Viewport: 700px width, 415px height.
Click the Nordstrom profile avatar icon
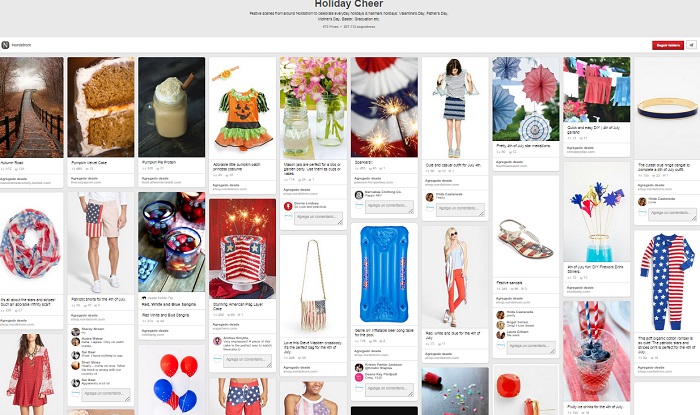click(x=5, y=45)
